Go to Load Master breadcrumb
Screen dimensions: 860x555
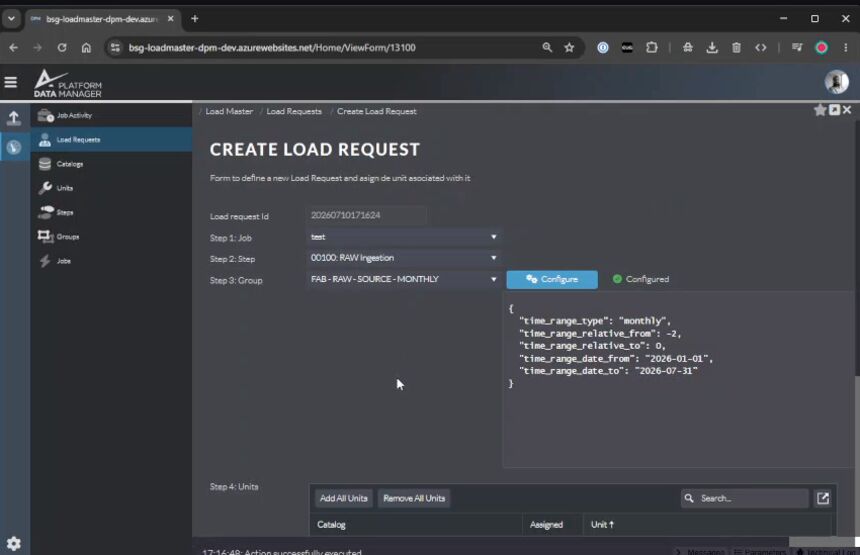click(229, 111)
